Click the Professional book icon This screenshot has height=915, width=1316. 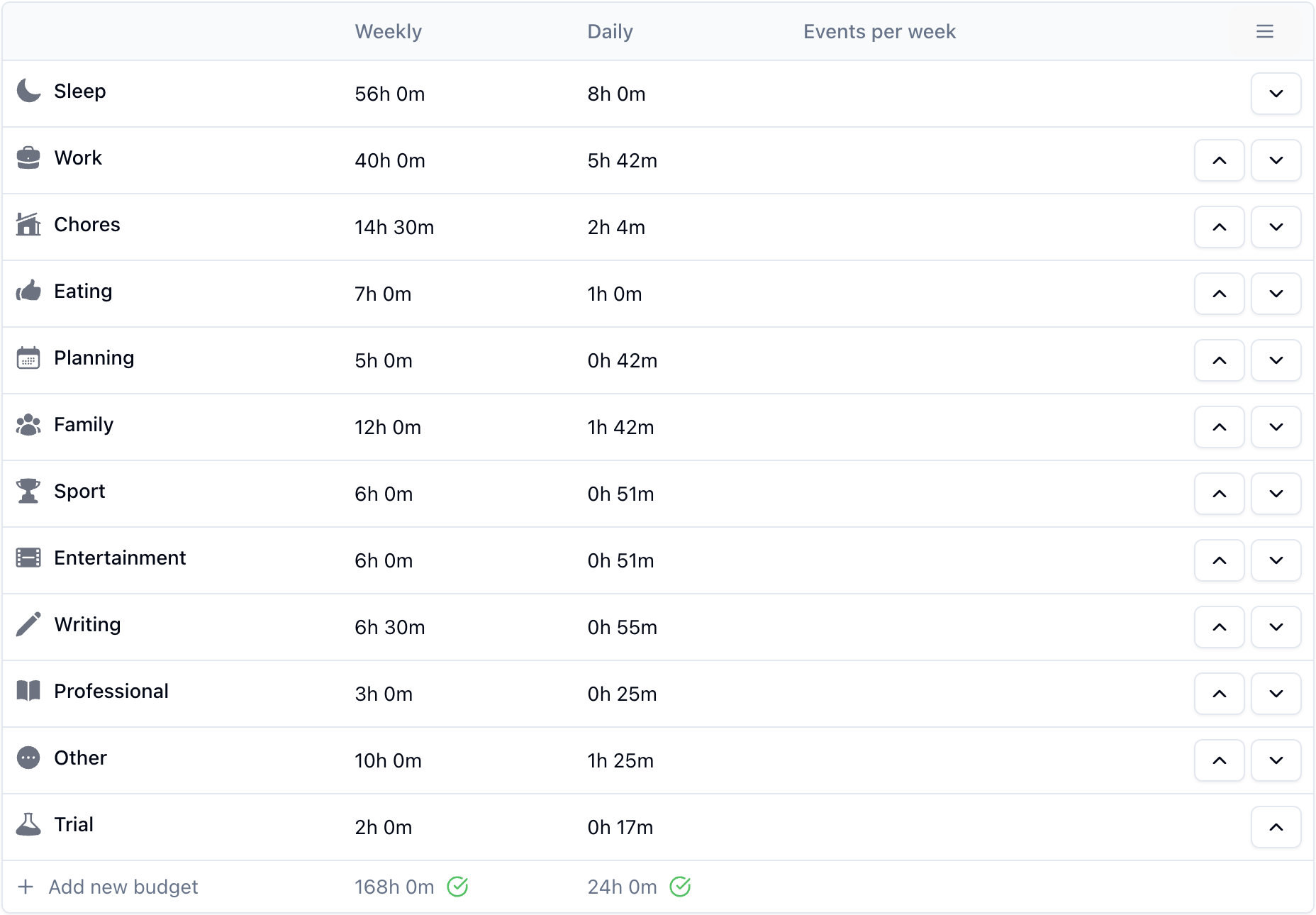[x=28, y=692]
